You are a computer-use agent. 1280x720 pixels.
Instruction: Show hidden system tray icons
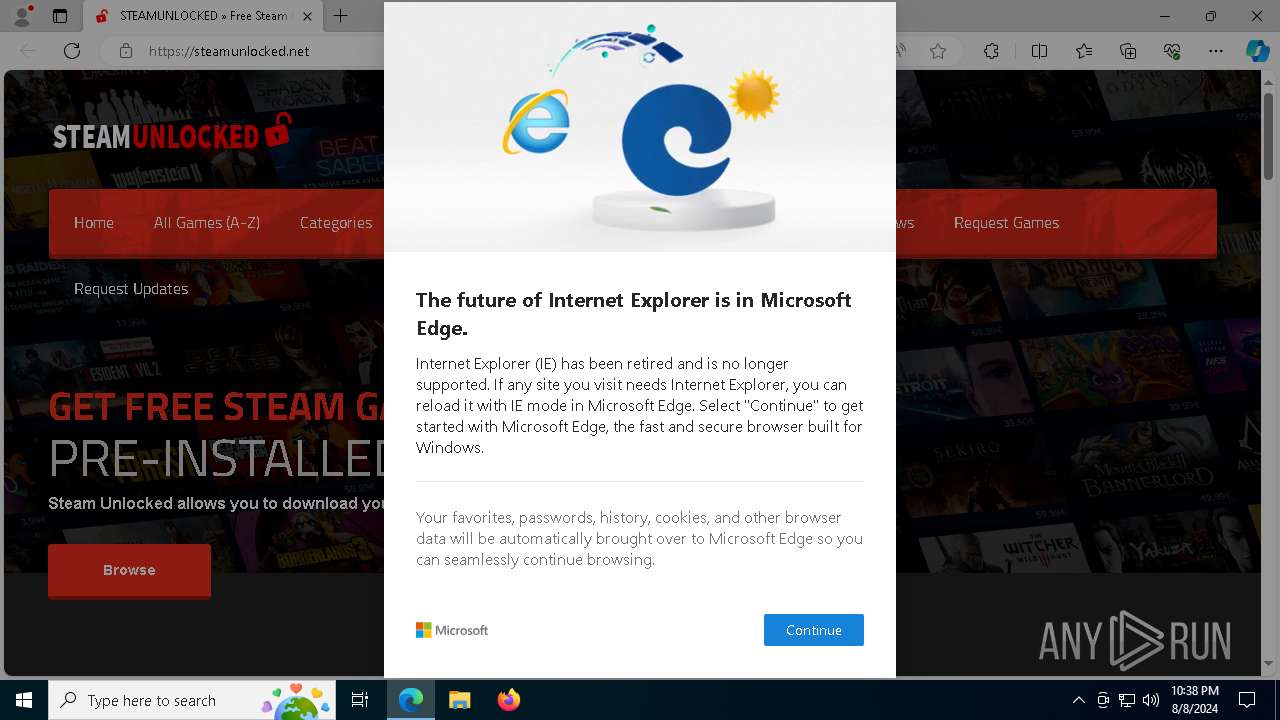point(1078,700)
